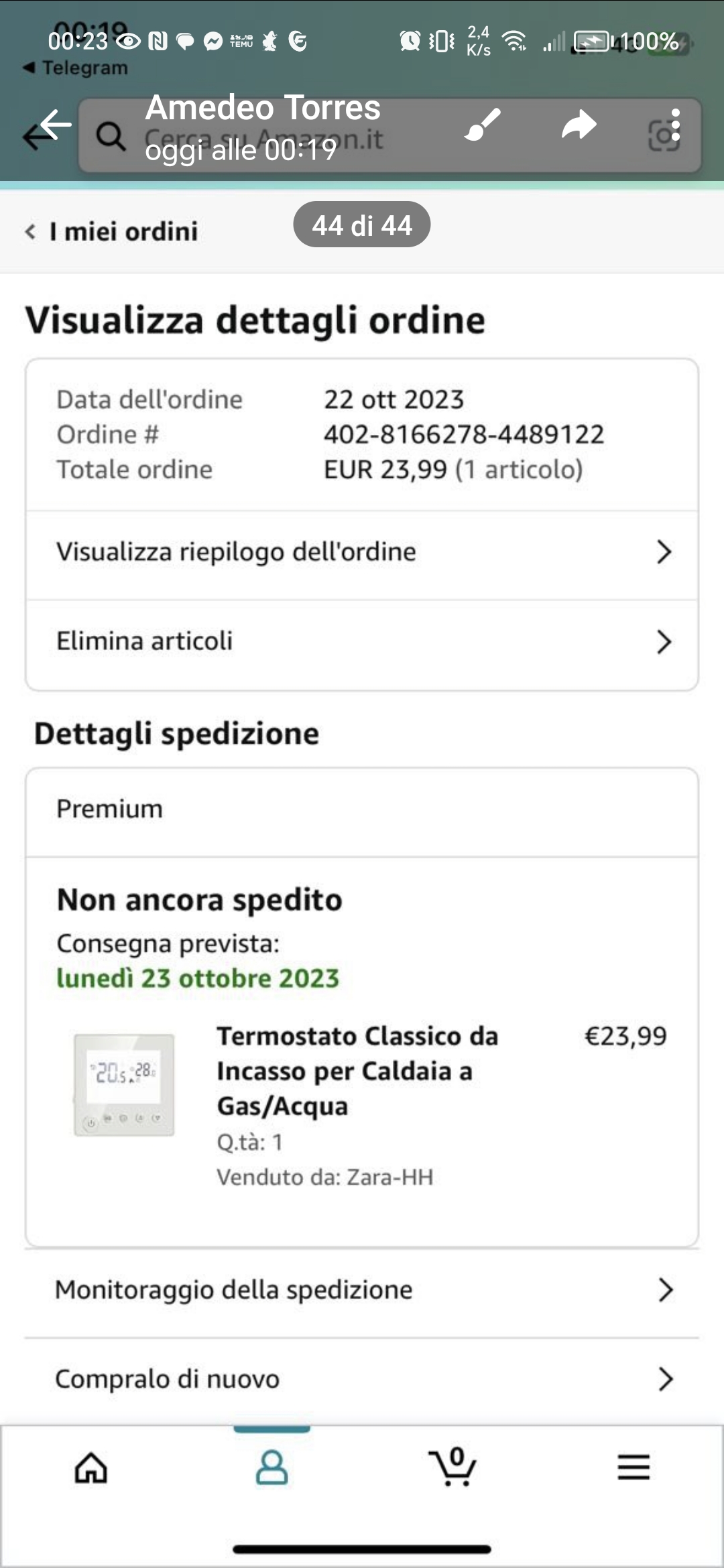This screenshot has width=724, height=1568.
Task: Open the Home tab icon
Action: click(90, 1468)
